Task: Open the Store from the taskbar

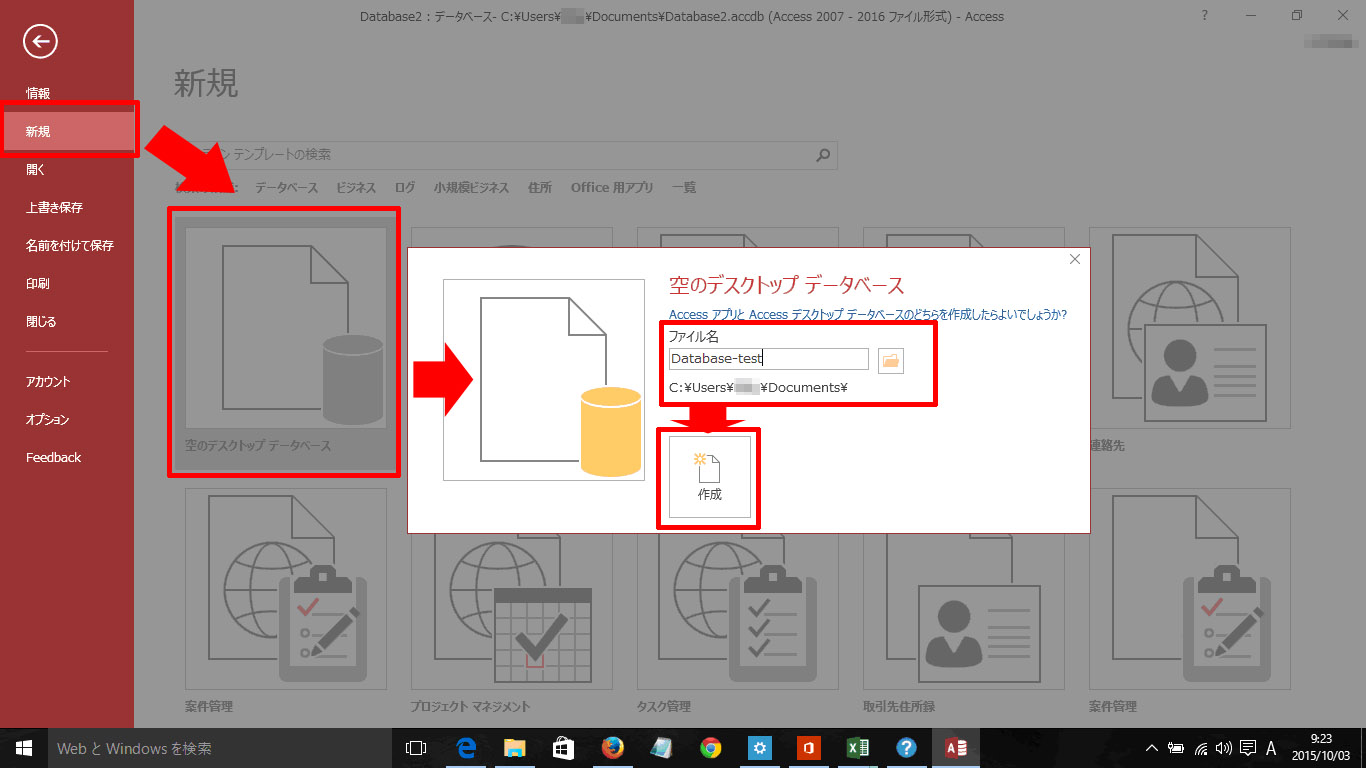Action: click(563, 748)
